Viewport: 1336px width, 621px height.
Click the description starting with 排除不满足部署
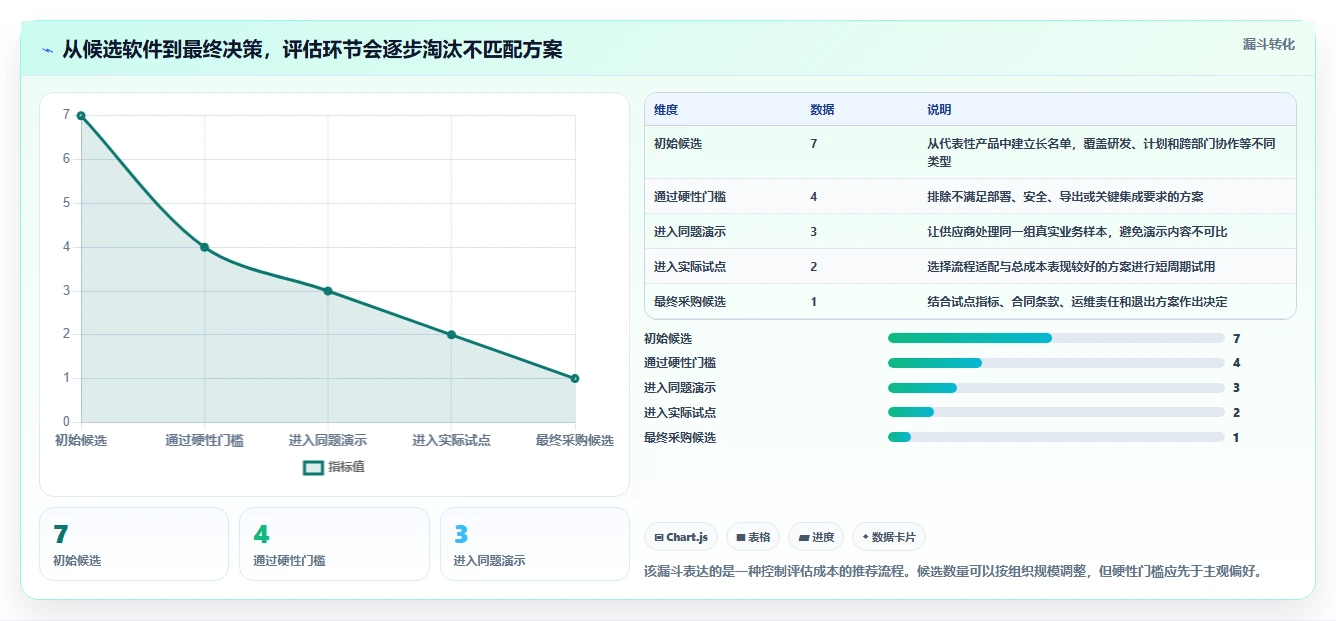pos(1065,197)
